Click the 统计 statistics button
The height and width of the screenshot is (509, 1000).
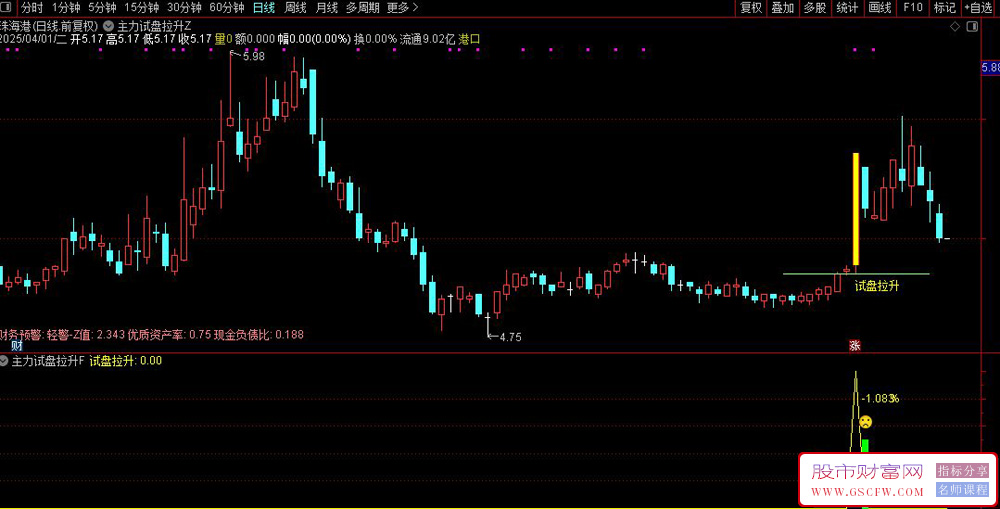(x=847, y=8)
